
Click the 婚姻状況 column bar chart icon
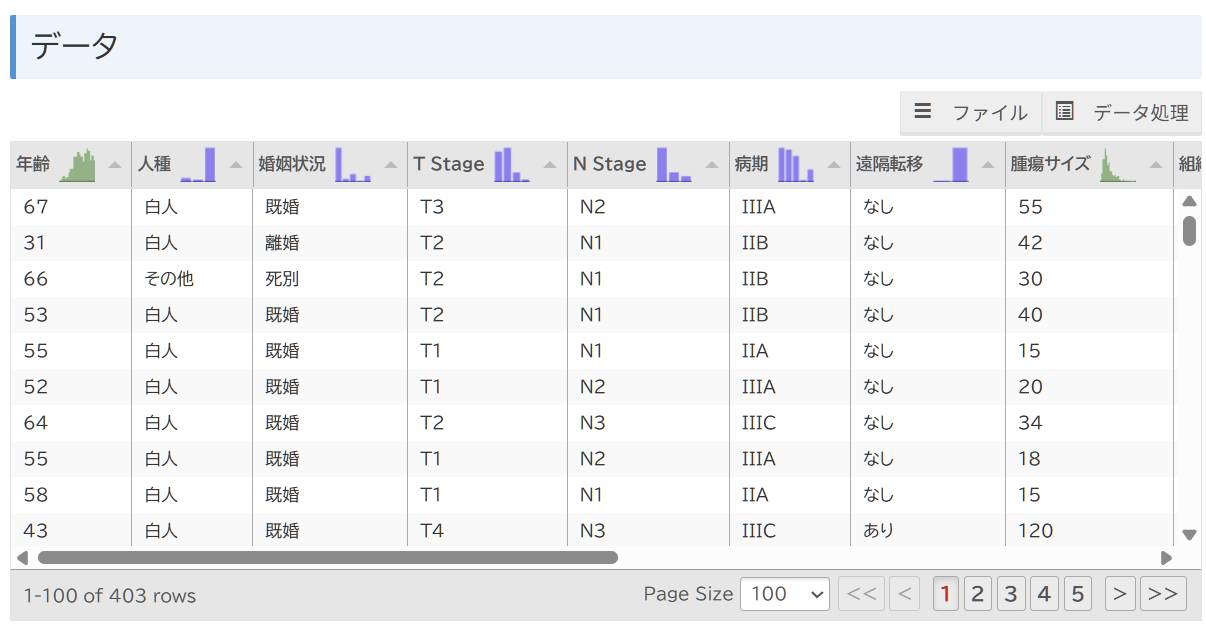tap(353, 165)
